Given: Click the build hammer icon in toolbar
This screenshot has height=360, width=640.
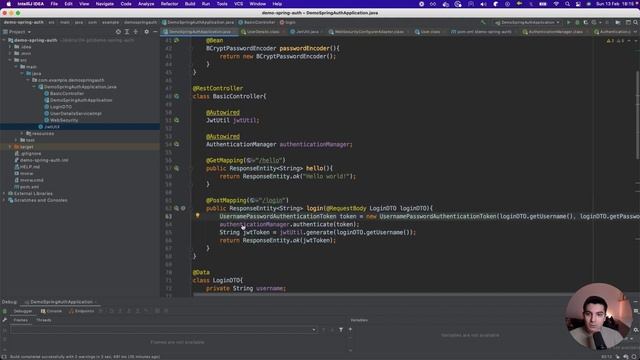Looking at the screenshot, I should (483, 22).
